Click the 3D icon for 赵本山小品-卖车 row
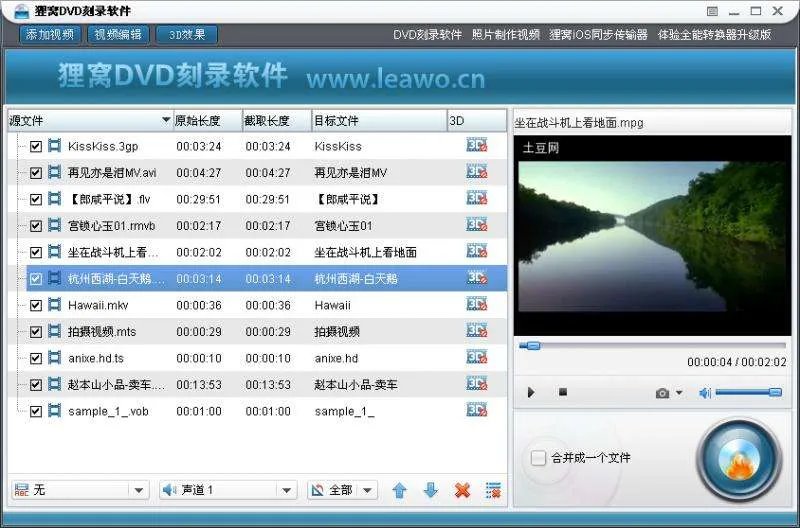This screenshot has height=528, width=800. (x=477, y=384)
